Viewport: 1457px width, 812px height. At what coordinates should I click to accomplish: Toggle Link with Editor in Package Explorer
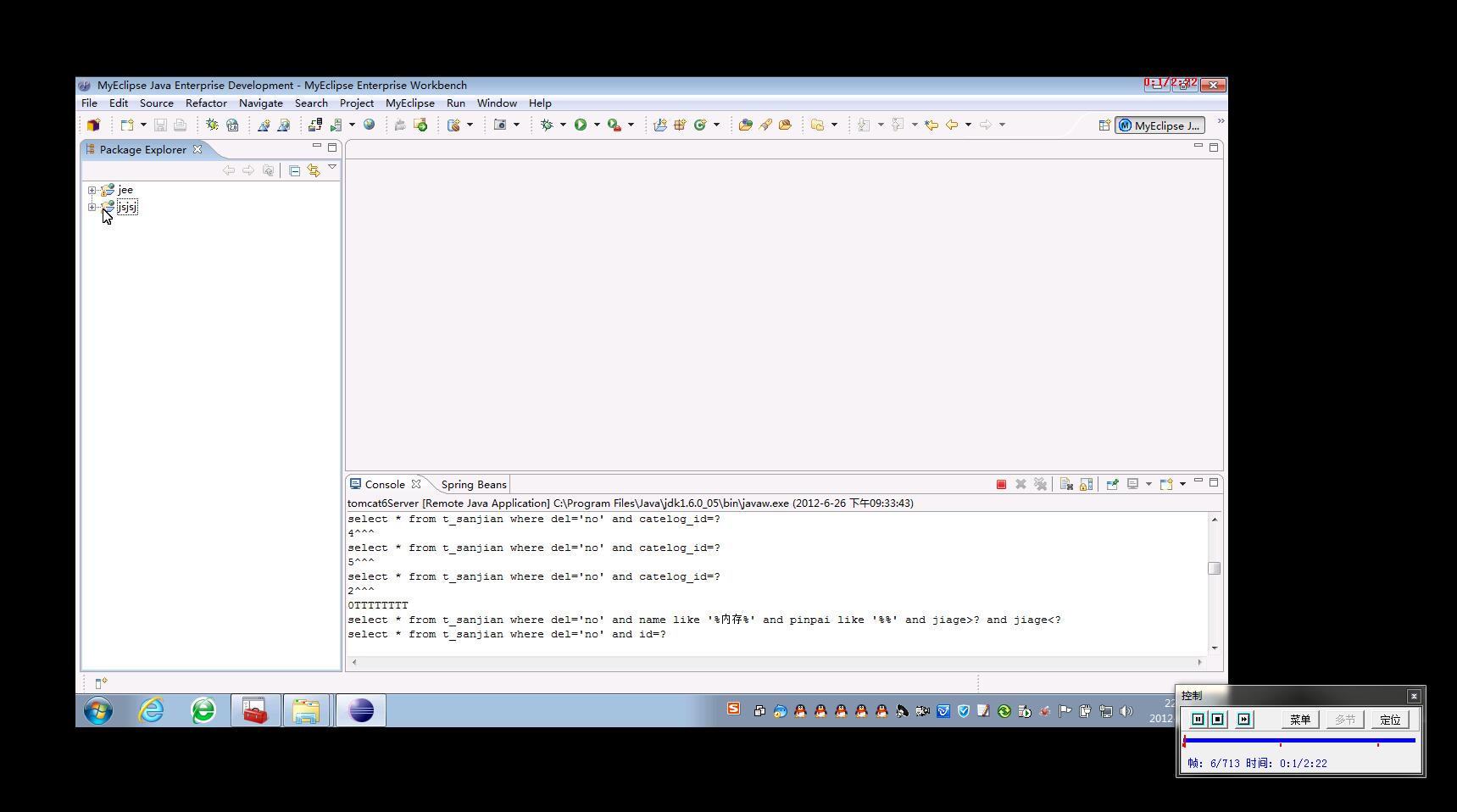click(314, 170)
